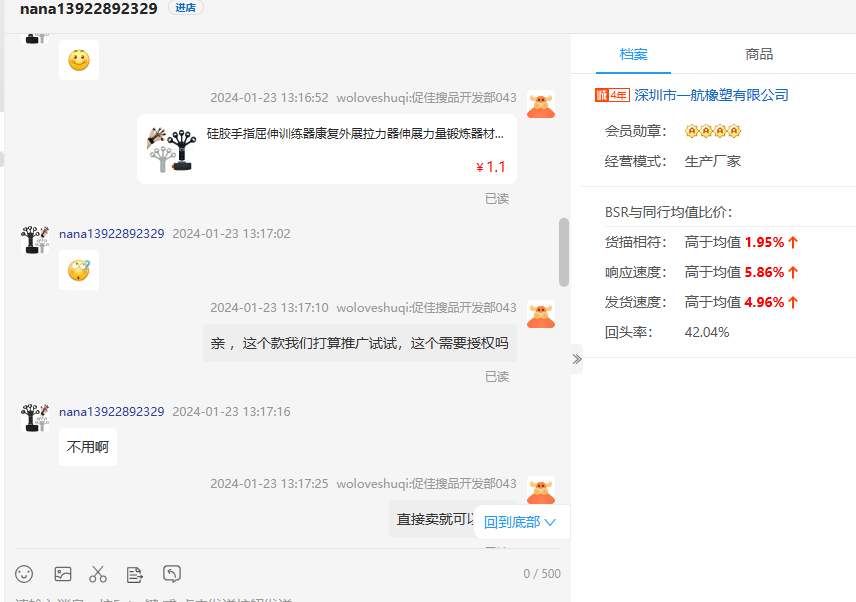Open the quick phrases document icon
This screenshot has height=602, width=856.
(x=135, y=574)
